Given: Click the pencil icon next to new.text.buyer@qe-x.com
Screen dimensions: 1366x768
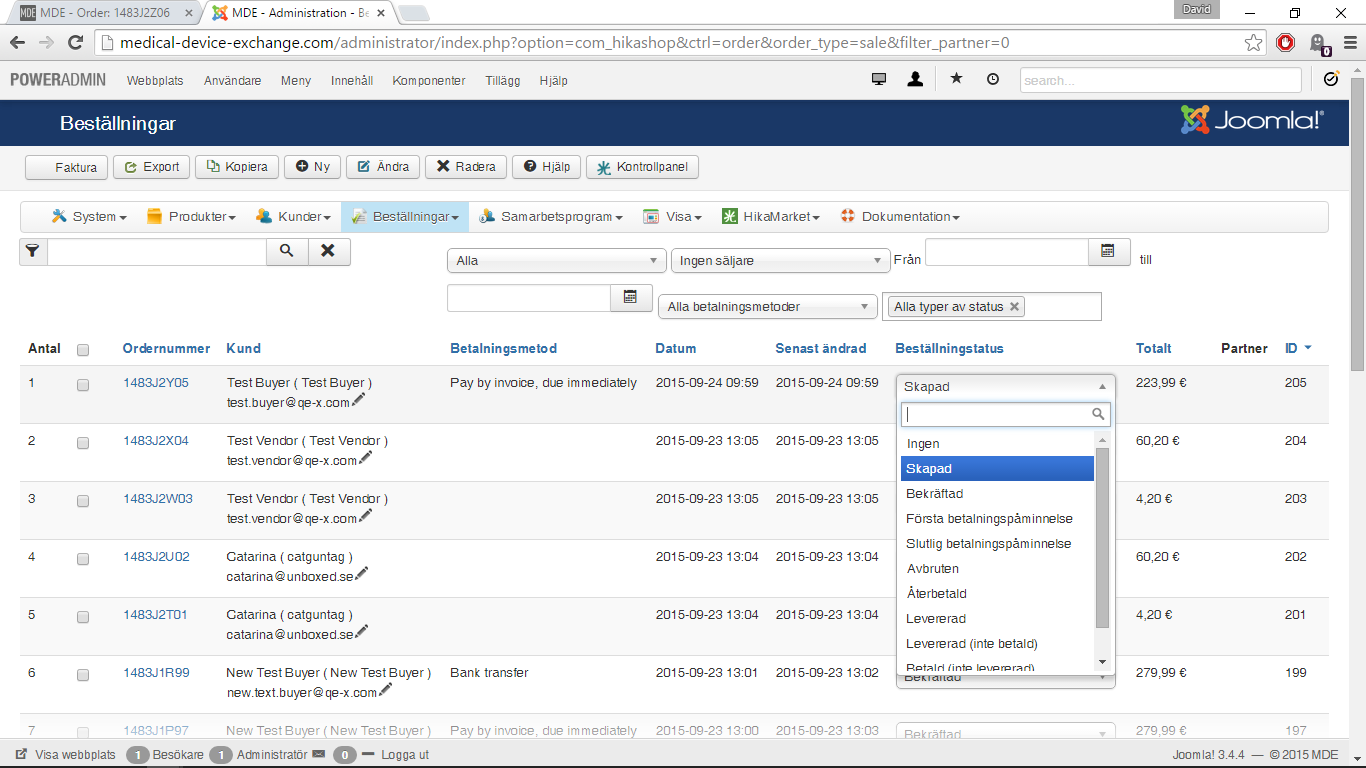Looking at the screenshot, I should coord(385,690).
